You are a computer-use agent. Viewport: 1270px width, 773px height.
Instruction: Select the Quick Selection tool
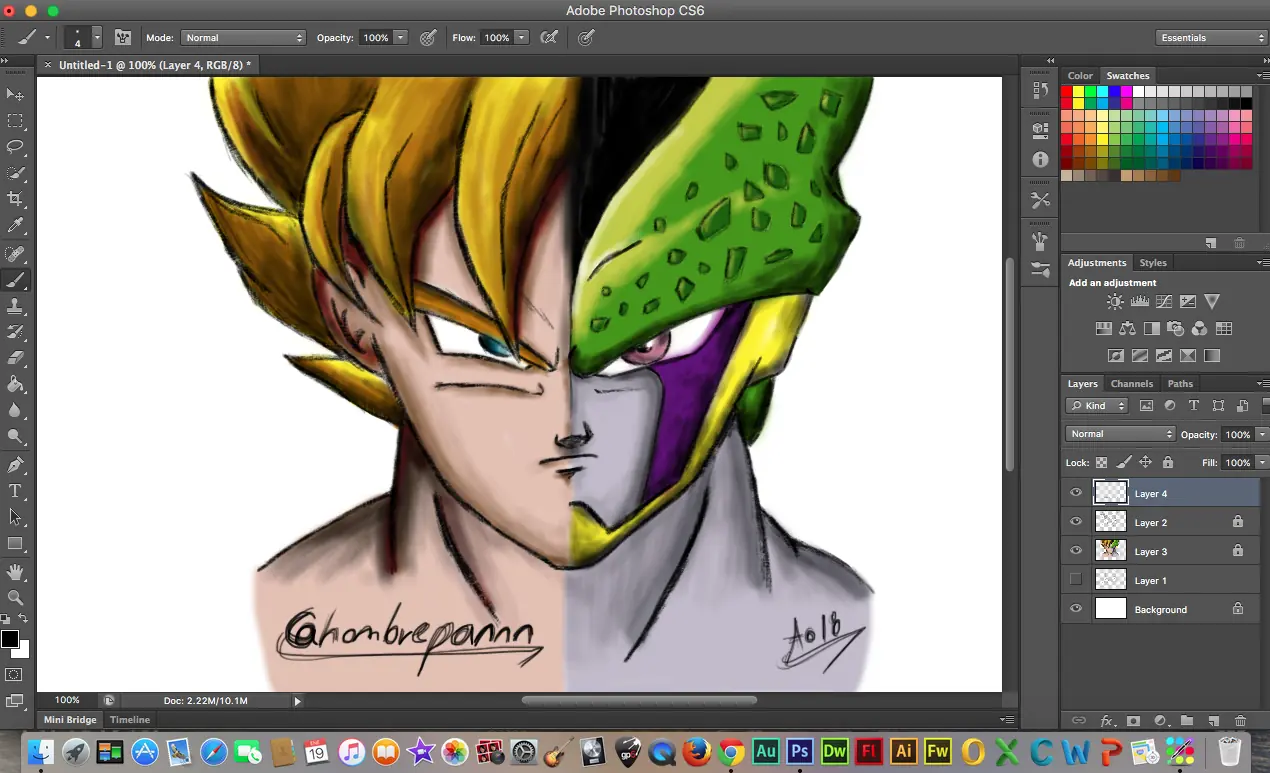(x=15, y=173)
